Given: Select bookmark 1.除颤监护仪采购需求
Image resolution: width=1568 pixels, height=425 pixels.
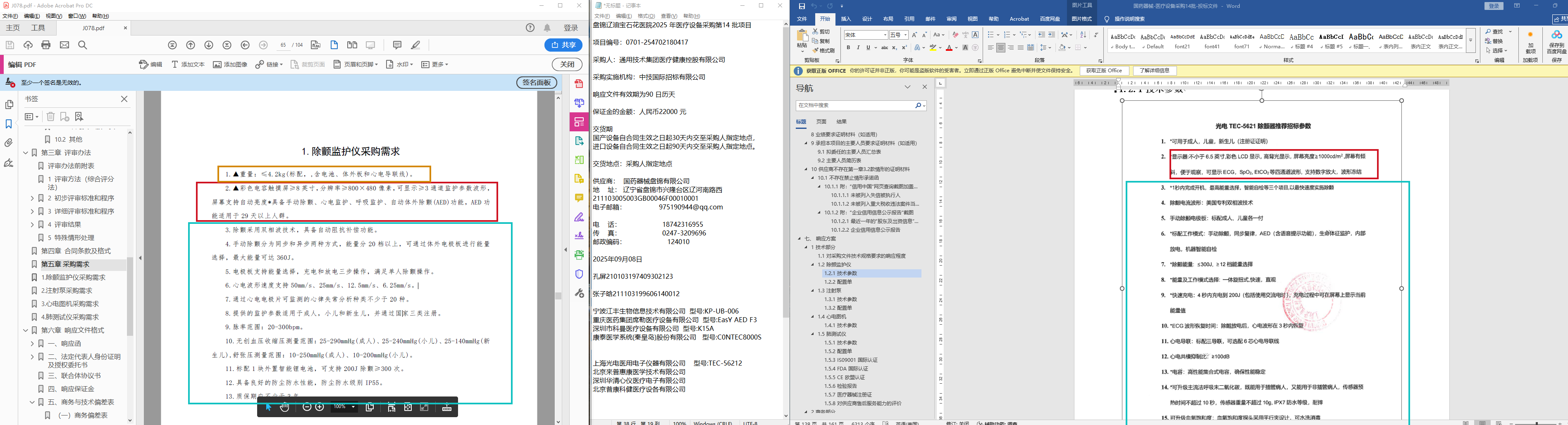Looking at the screenshot, I should pyautogui.click(x=73, y=277).
